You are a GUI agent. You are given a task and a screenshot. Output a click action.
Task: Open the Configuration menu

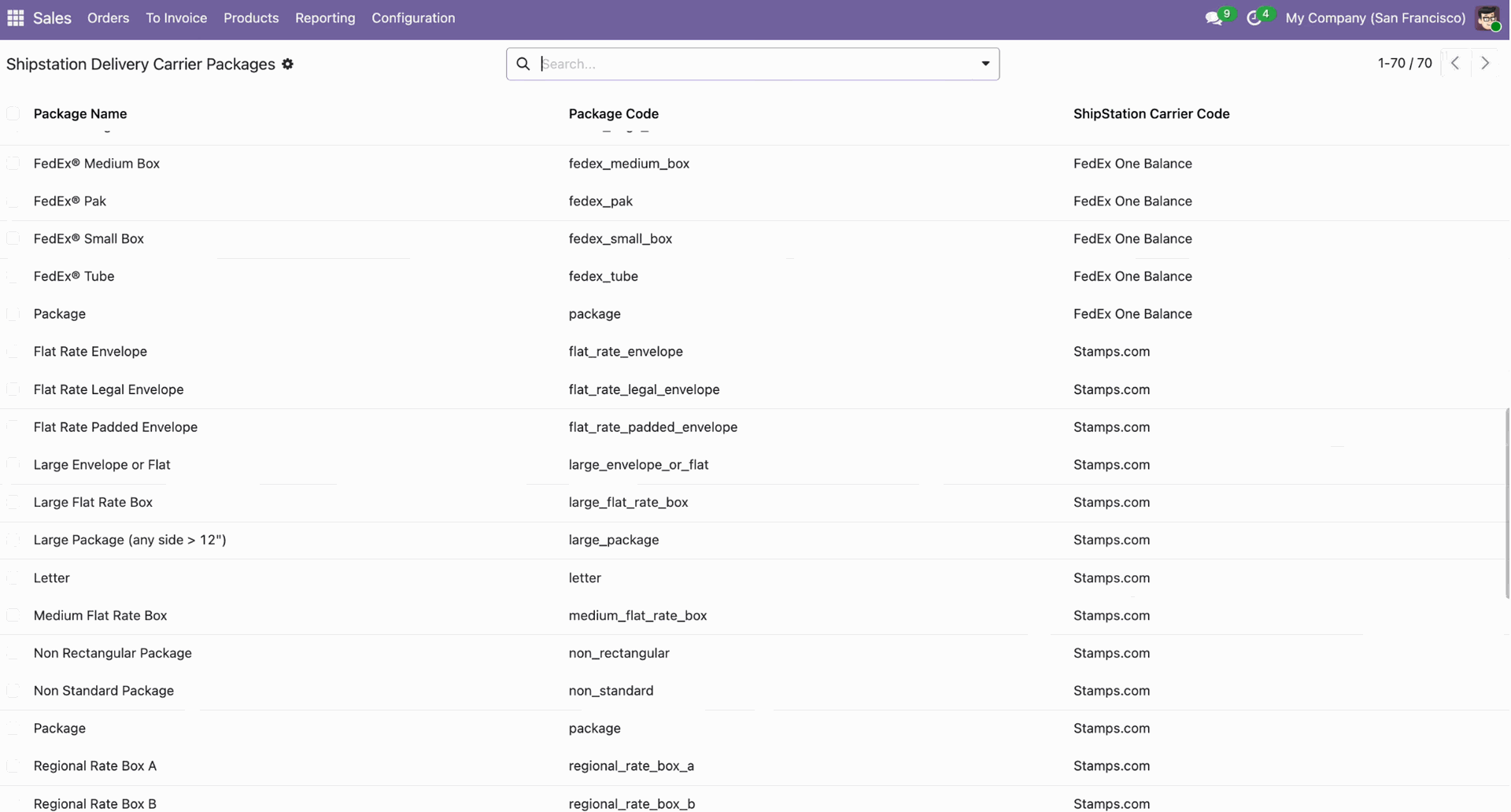click(412, 18)
